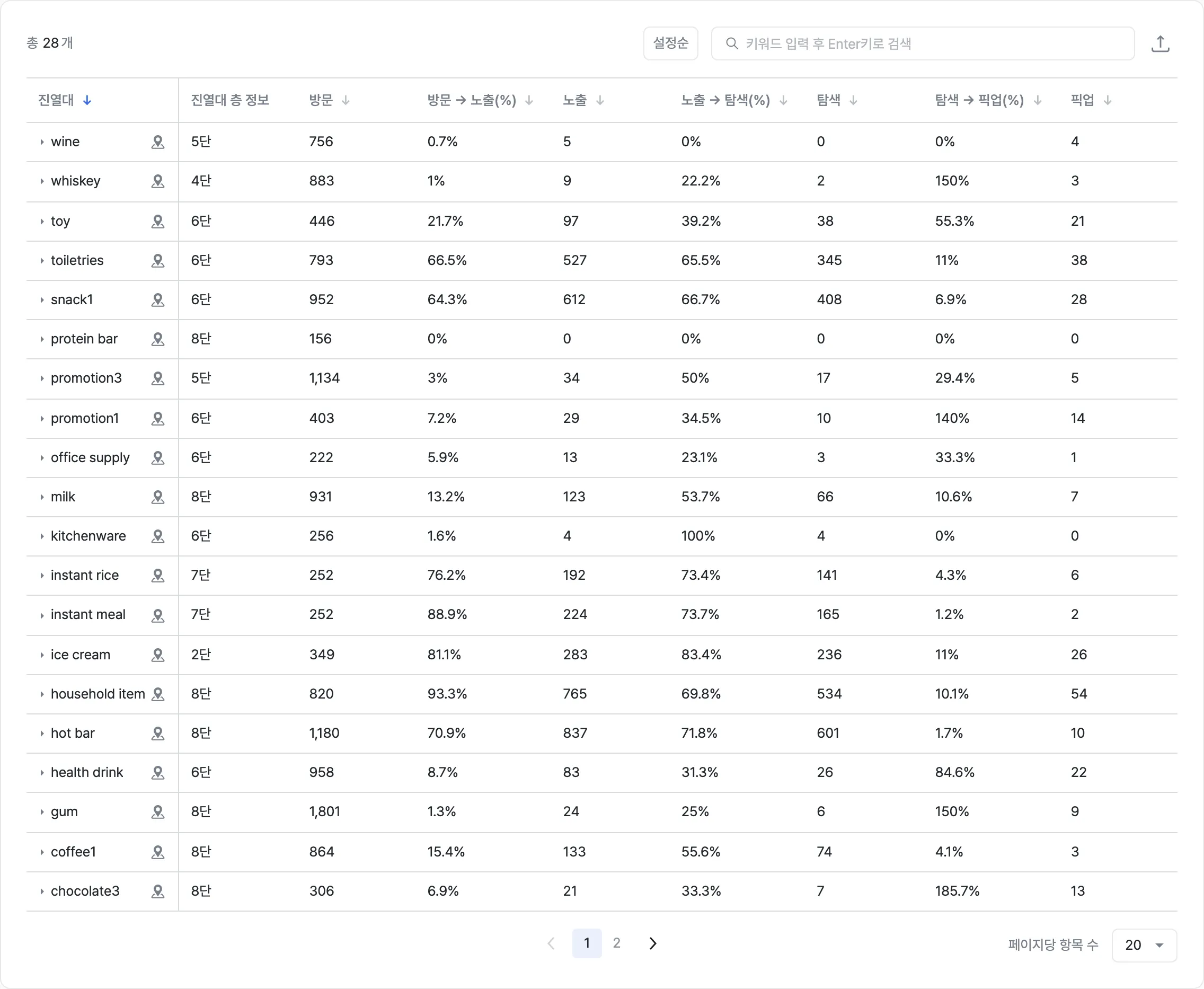Sort by 탐색 → 픽업(%) arrow
This screenshot has height=989, width=1204.
[x=1037, y=100]
